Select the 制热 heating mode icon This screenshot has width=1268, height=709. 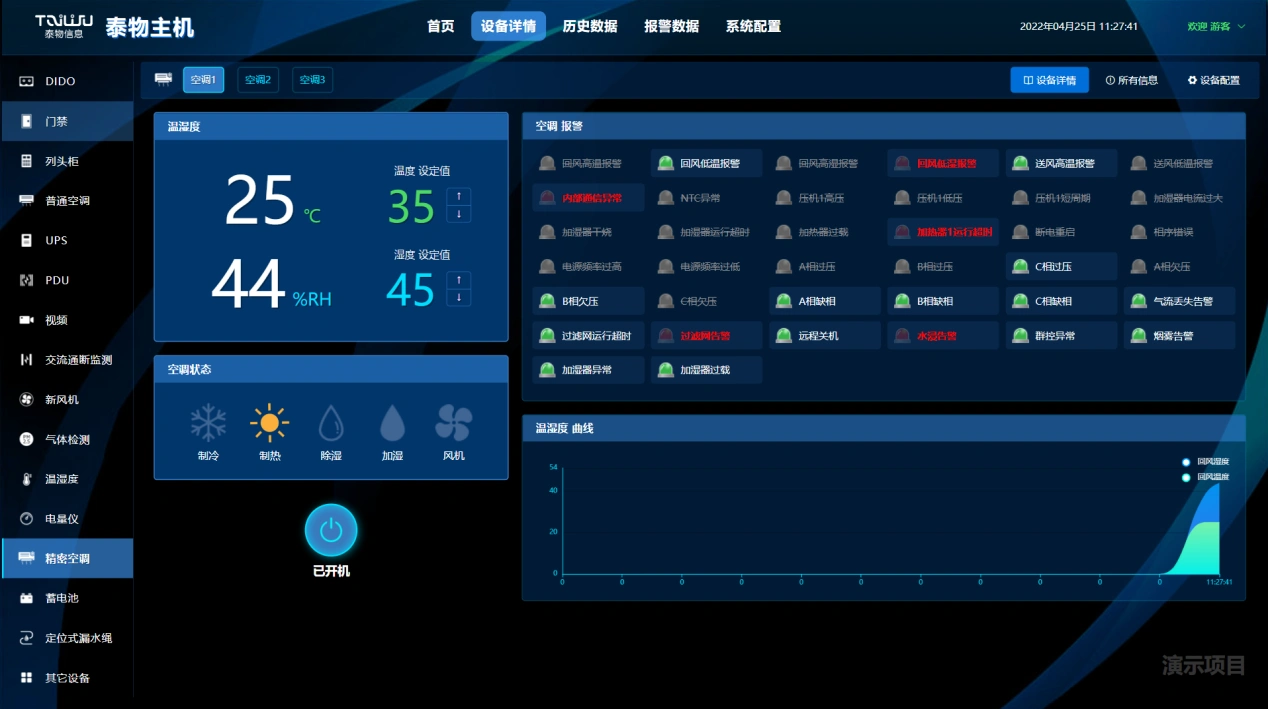pos(269,424)
